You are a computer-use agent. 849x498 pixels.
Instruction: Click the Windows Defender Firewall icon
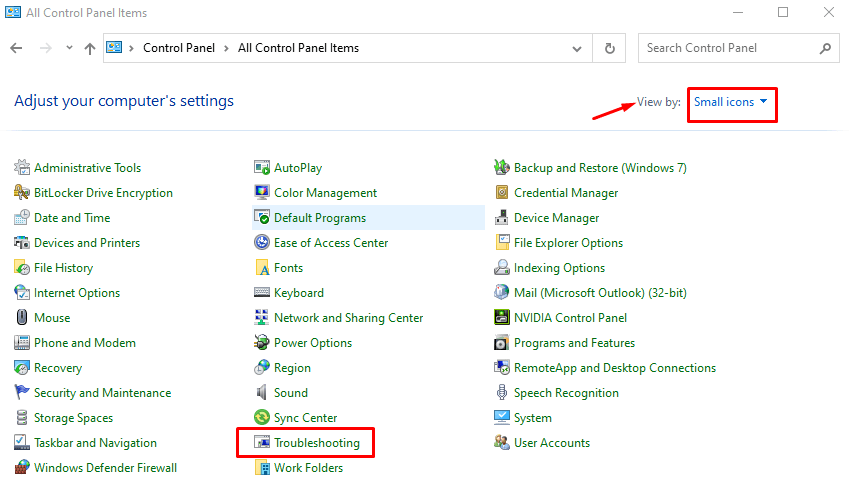click(22, 468)
